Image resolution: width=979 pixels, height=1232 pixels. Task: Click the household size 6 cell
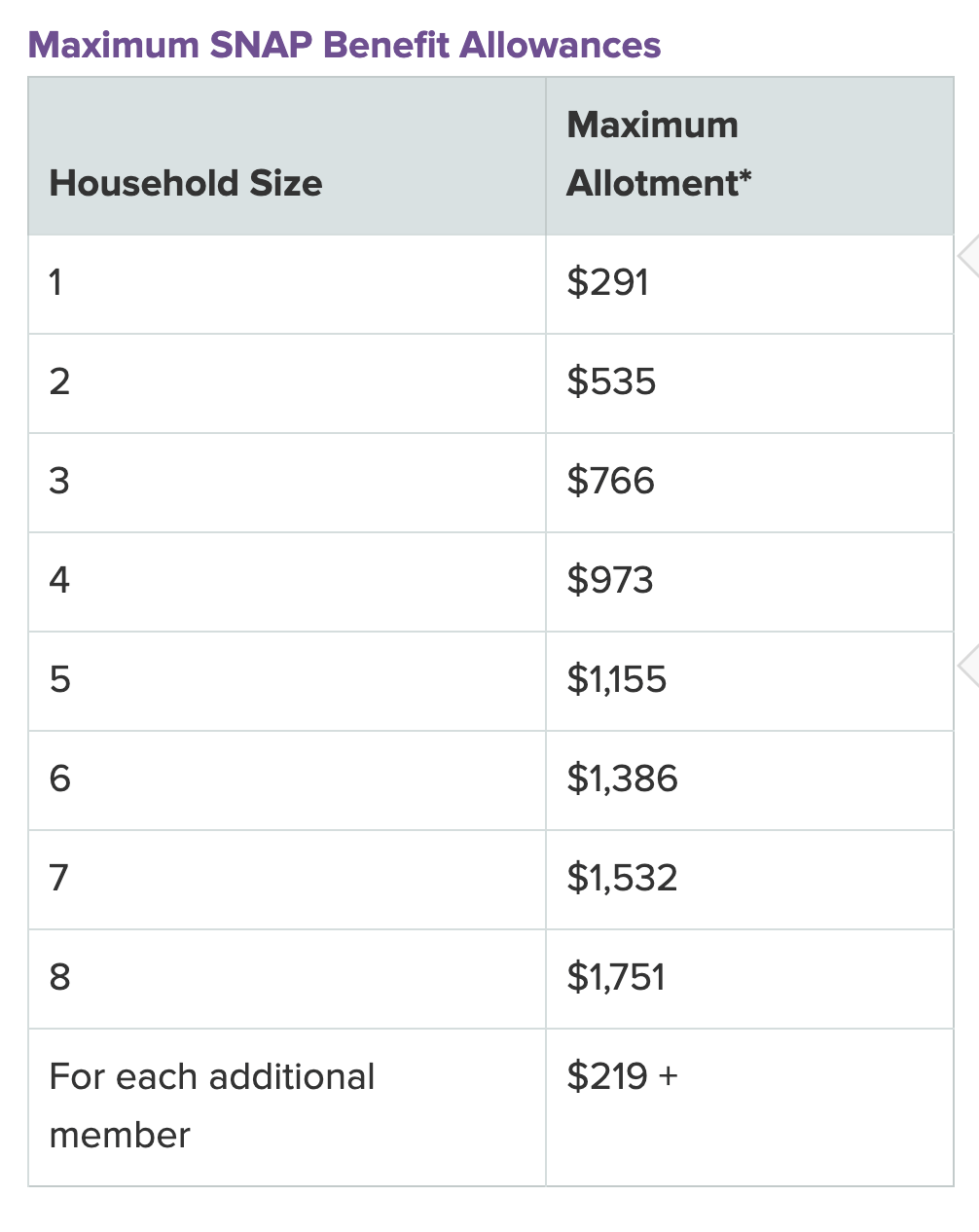pos(59,779)
